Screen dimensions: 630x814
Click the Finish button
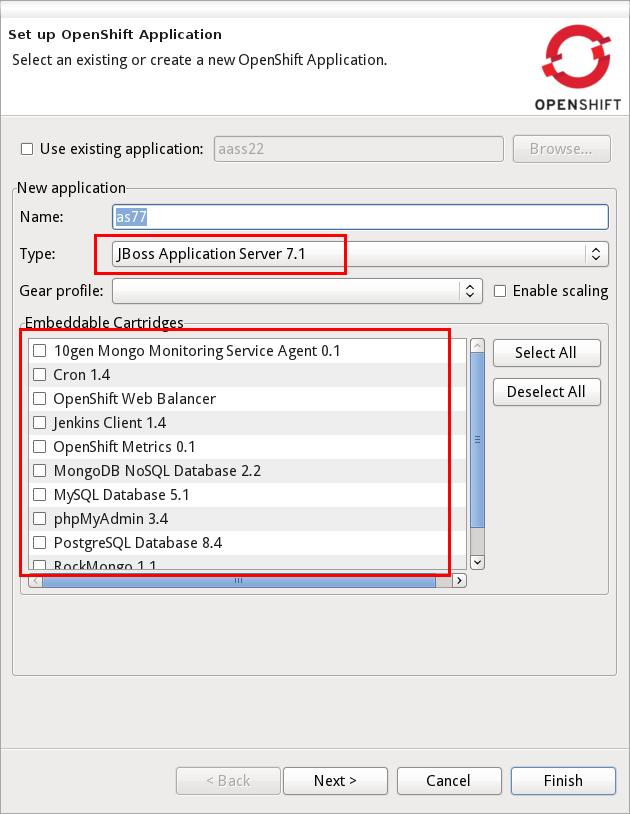[563, 781]
